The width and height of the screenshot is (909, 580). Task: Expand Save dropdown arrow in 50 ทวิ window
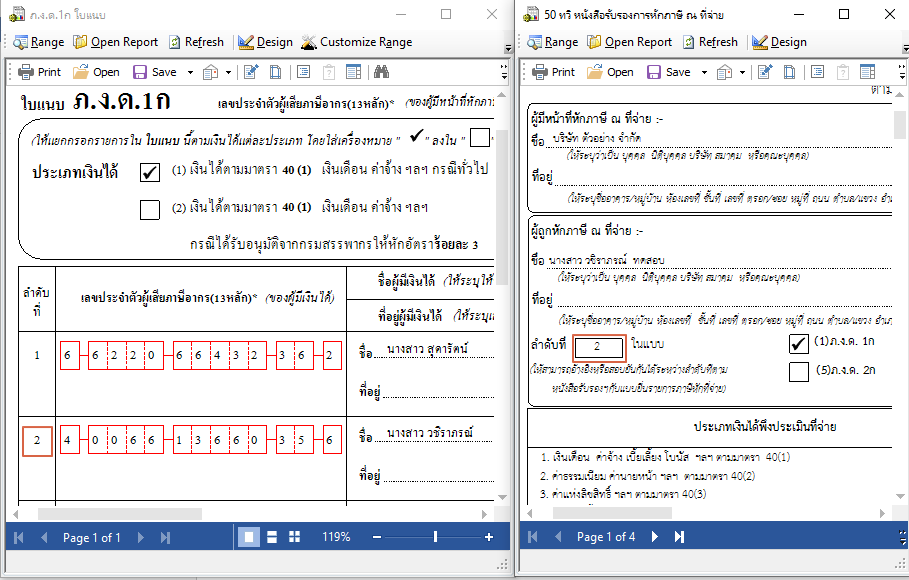(703, 72)
